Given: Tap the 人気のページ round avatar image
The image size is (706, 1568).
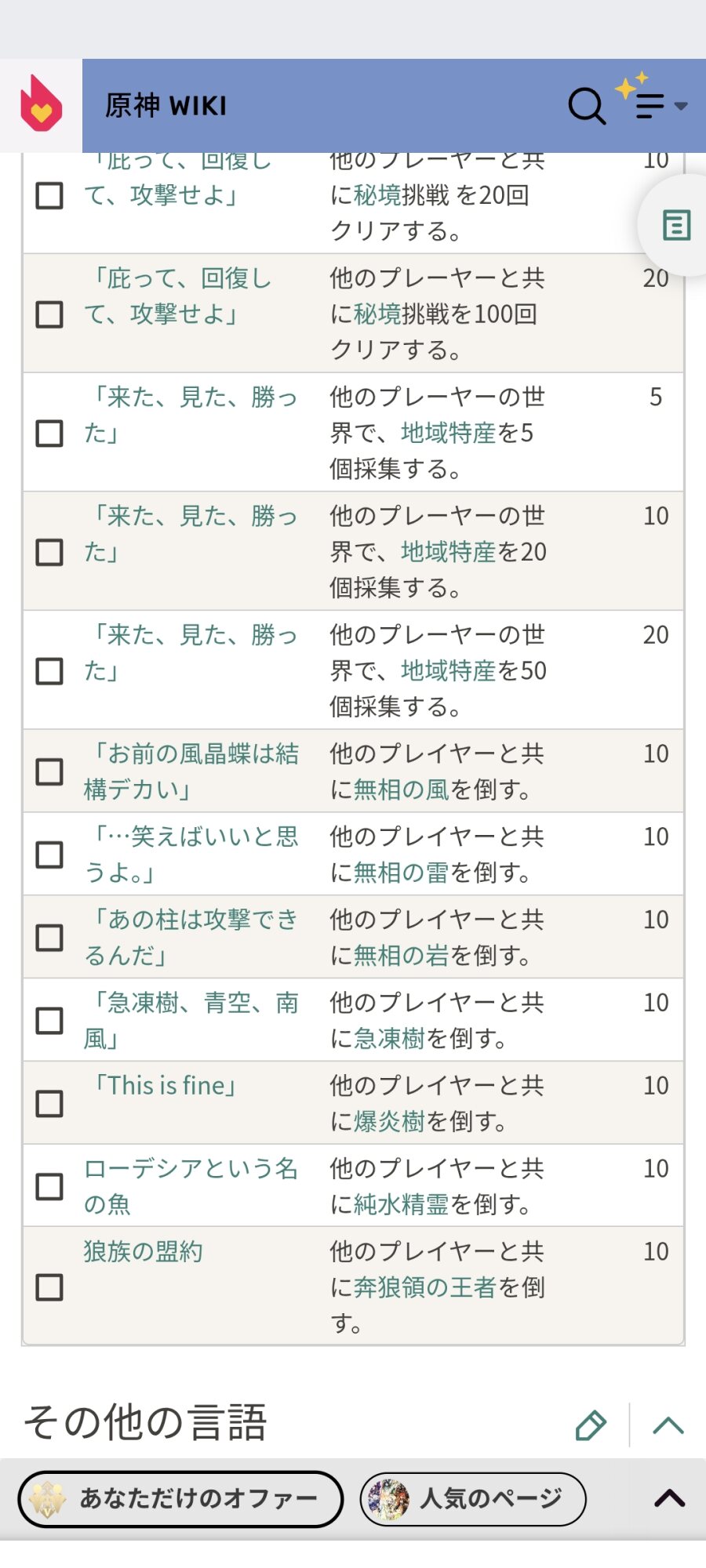Looking at the screenshot, I should (389, 1499).
